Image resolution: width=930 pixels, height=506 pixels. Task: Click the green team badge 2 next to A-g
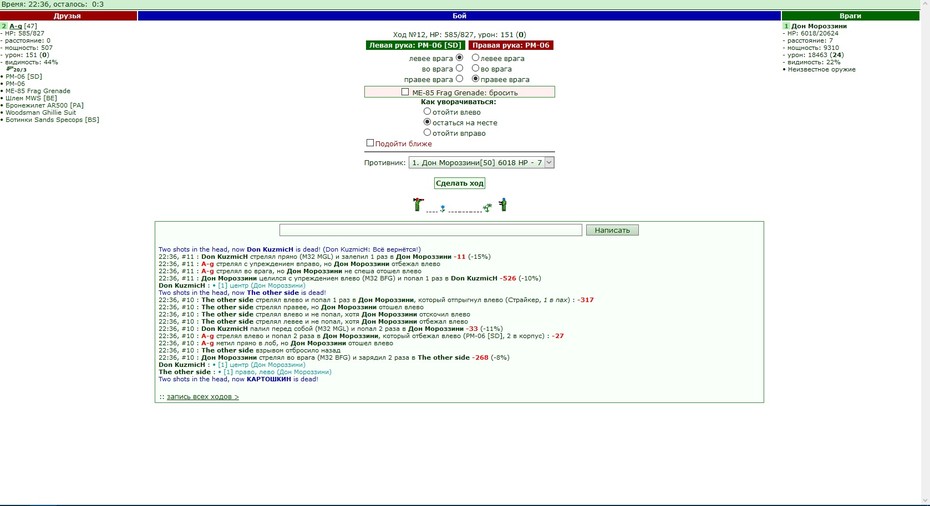coord(4,26)
